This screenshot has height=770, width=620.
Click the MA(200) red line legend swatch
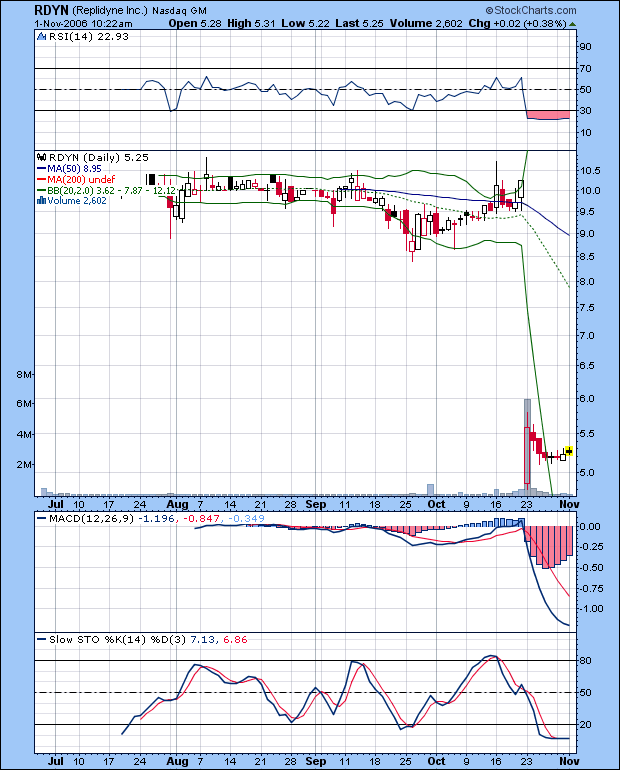(x=42, y=180)
